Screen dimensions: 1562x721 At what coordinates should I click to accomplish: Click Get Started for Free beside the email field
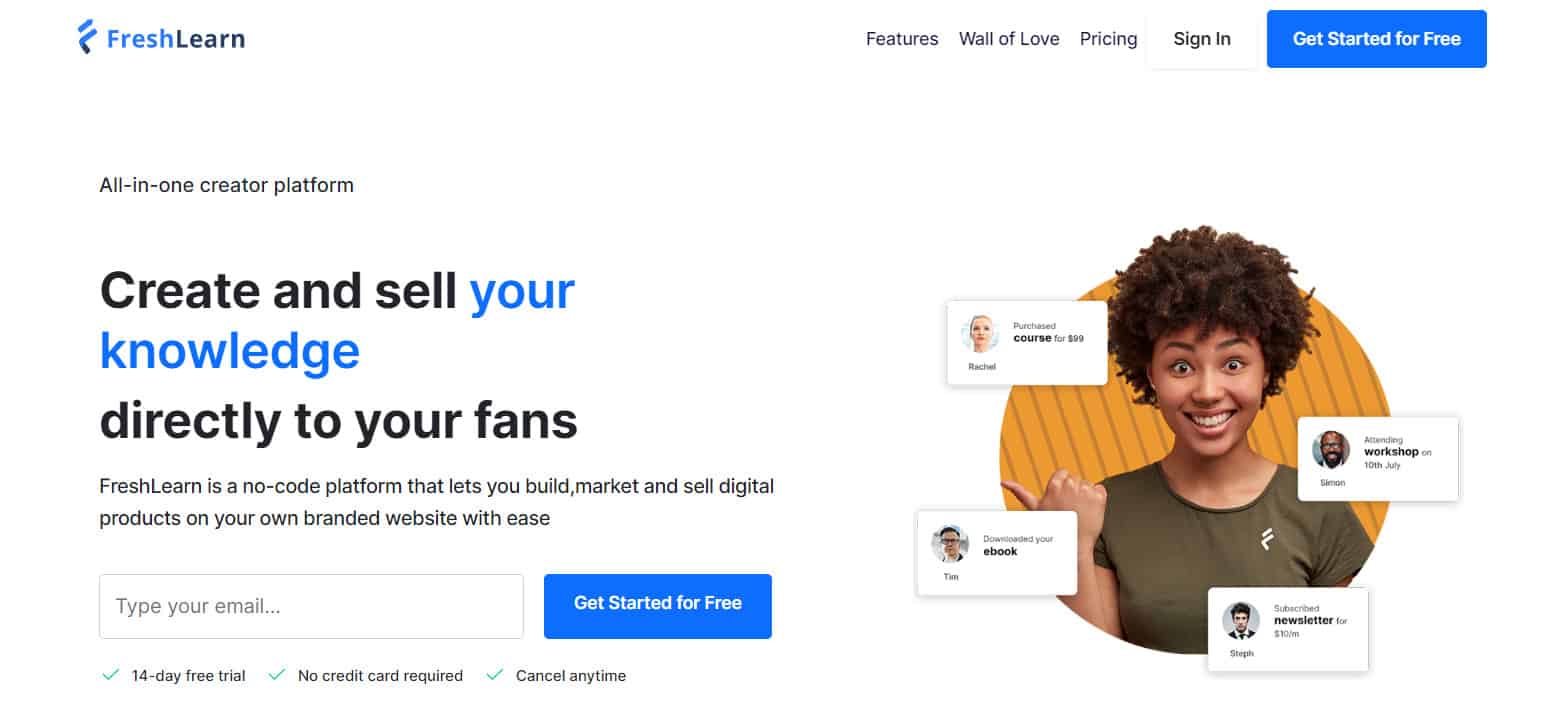click(x=658, y=606)
